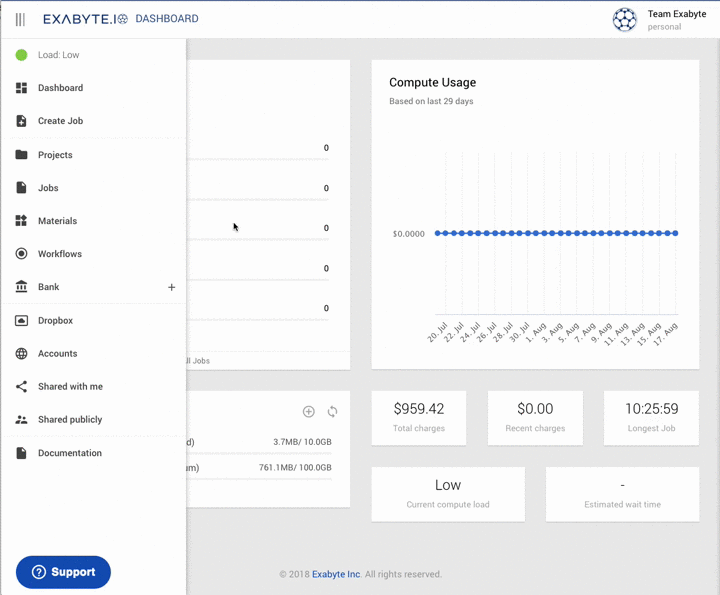This screenshot has height=595, width=720.
Task: Select the Materials icon in sidebar
Action: [x=21, y=221]
